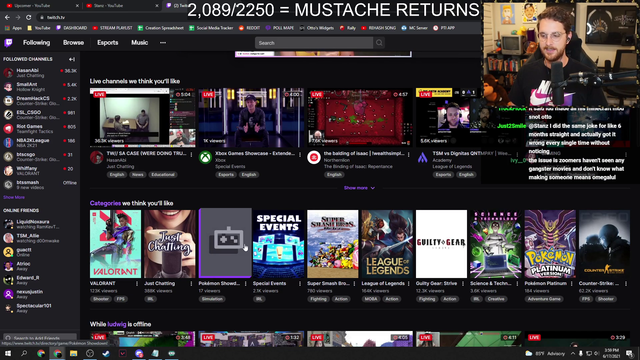The width and height of the screenshot is (640, 360).
Task: Open the Browse tab
Action: 73,42
